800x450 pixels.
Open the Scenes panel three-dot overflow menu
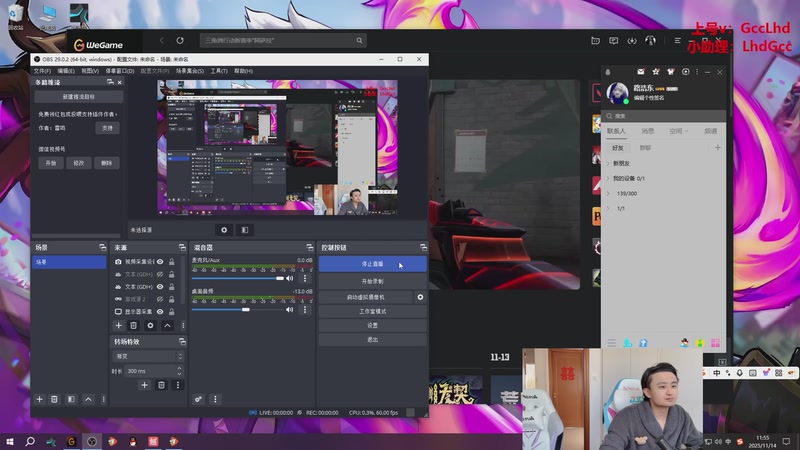click(x=104, y=399)
